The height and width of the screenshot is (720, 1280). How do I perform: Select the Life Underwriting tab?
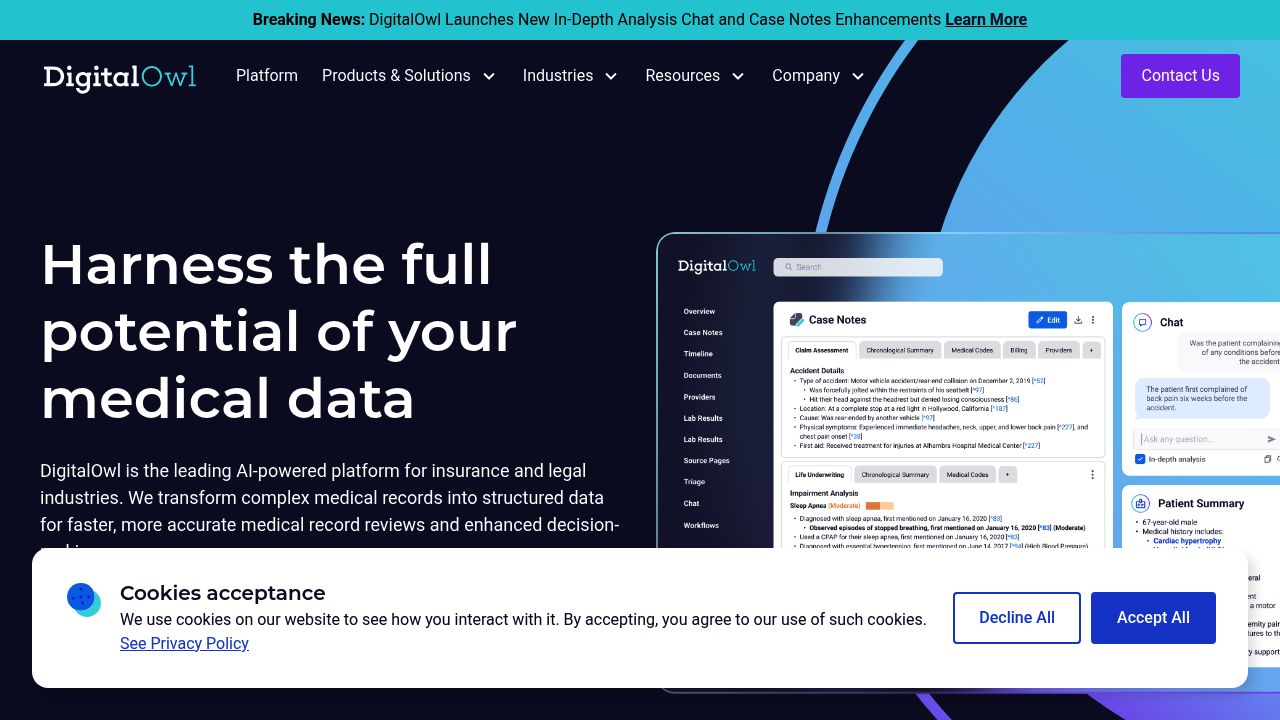[x=819, y=475]
